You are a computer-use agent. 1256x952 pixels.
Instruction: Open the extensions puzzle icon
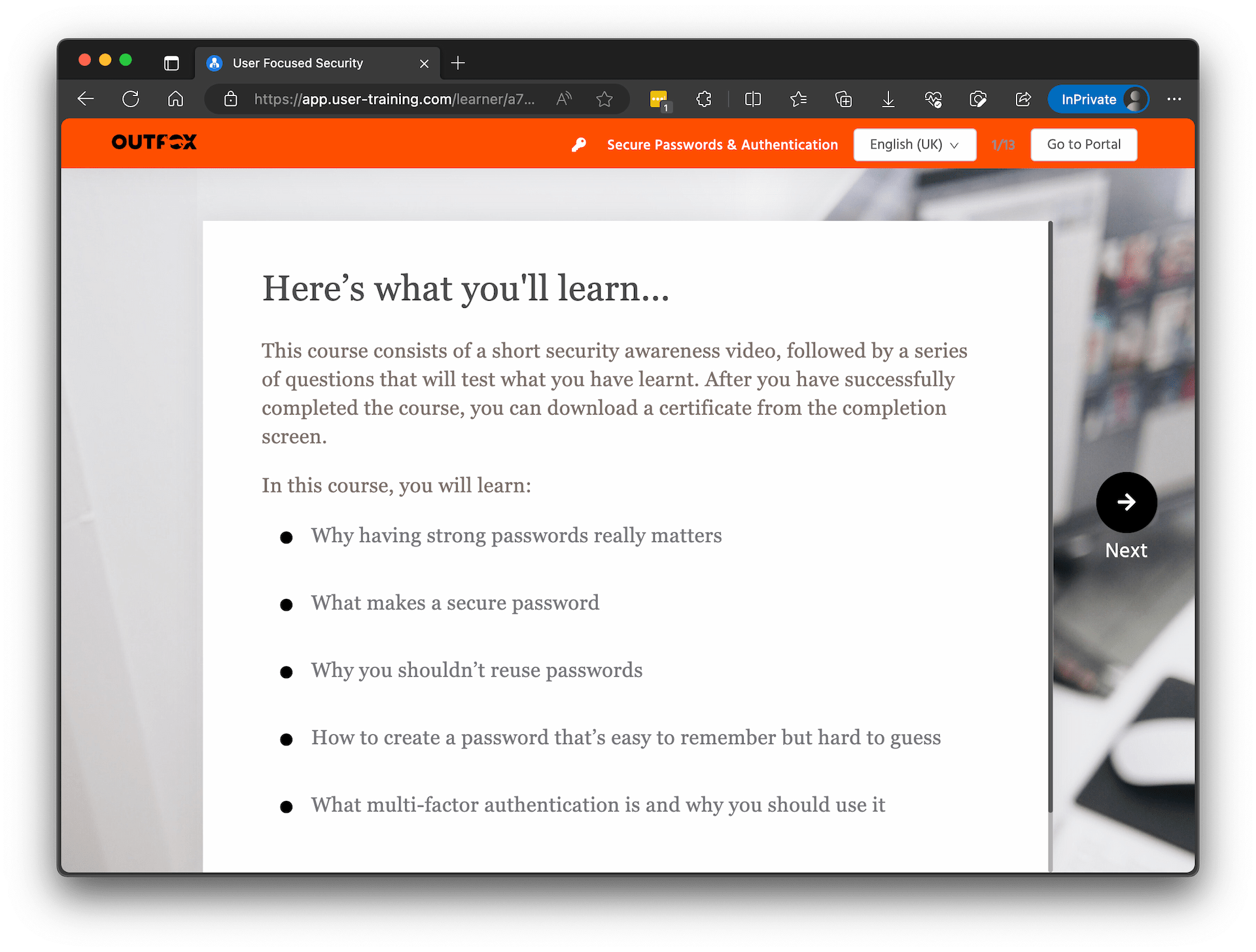(704, 99)
